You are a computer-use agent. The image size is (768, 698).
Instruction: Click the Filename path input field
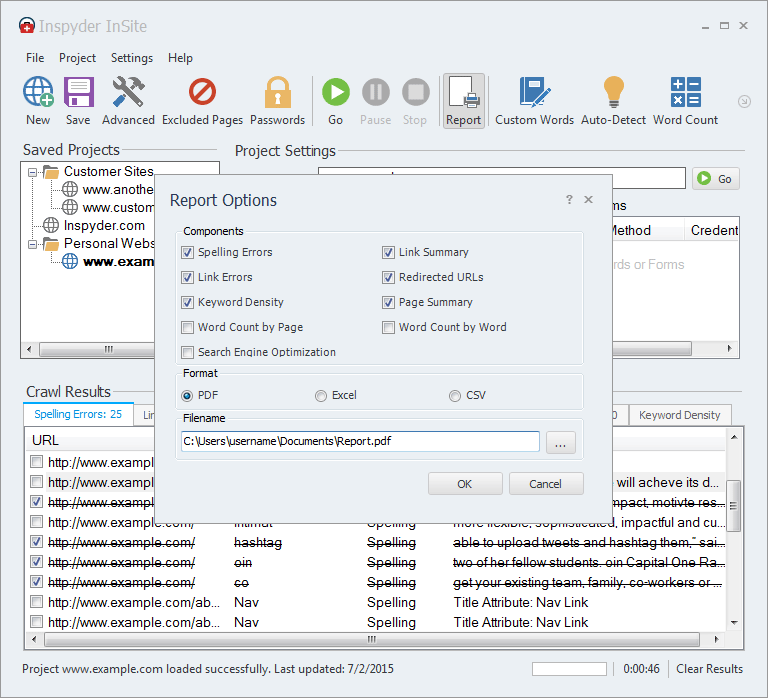tap(360, 441)
